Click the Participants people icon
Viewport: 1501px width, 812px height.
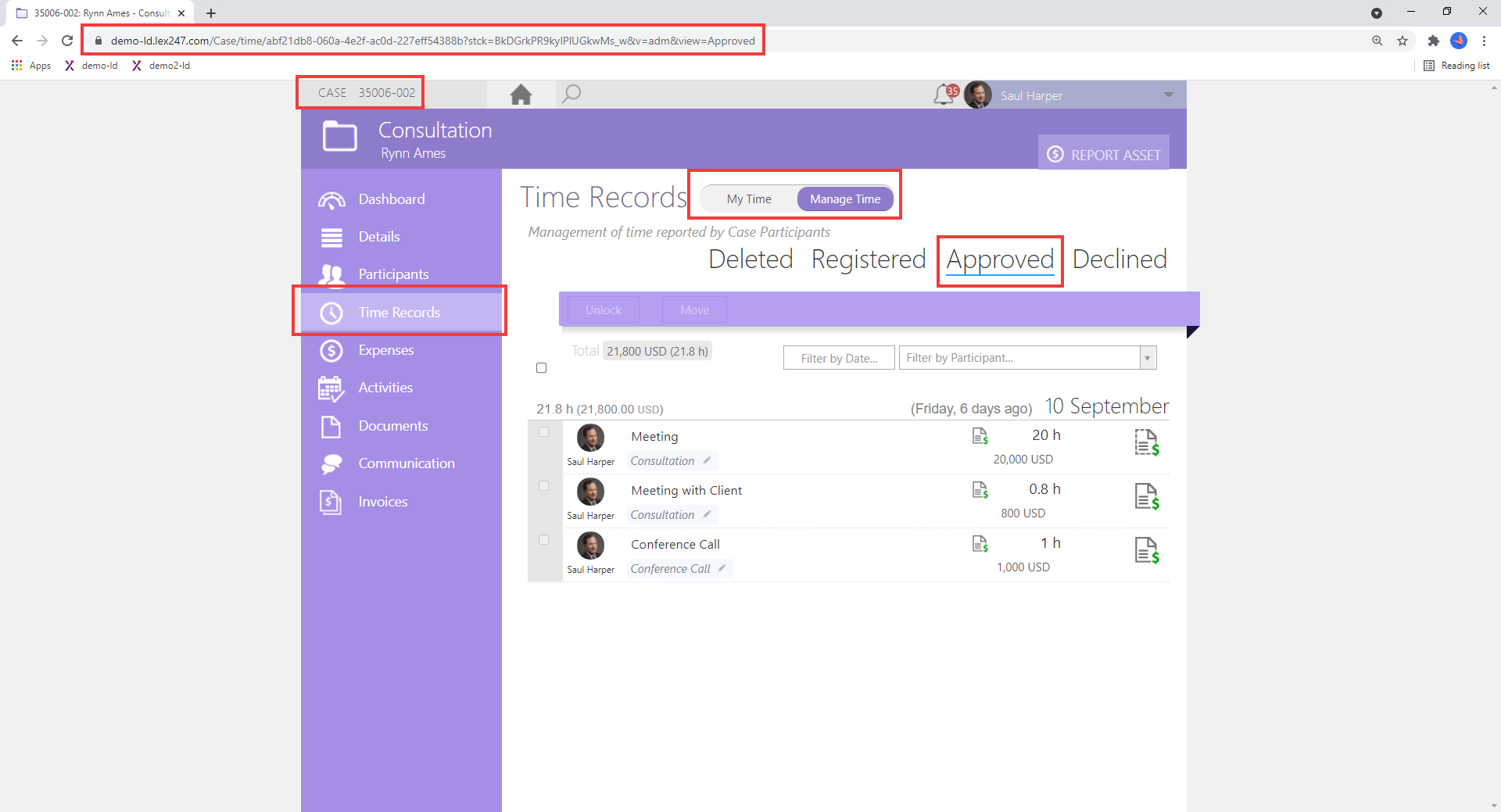331,274
